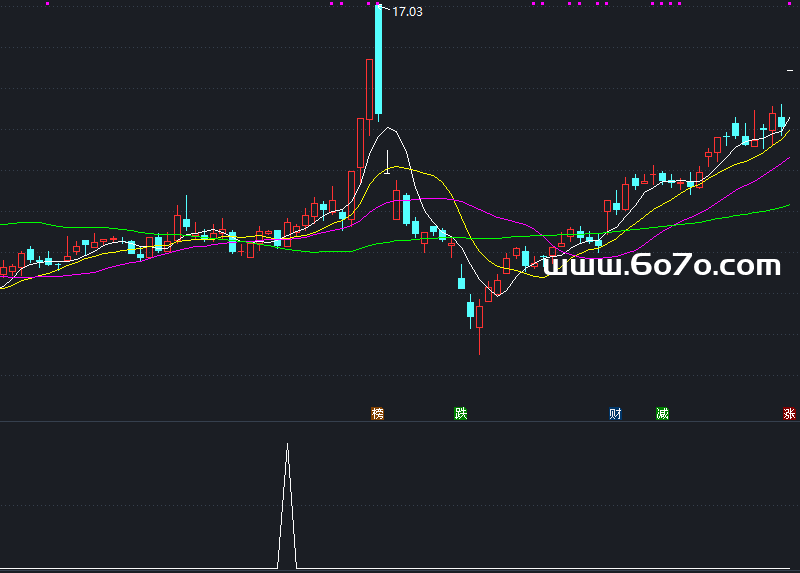Image resolution: width=800 pixels, height=573 pixels.
Task: Click the leftmost magenta dot at the top
Action: point(48,4)
